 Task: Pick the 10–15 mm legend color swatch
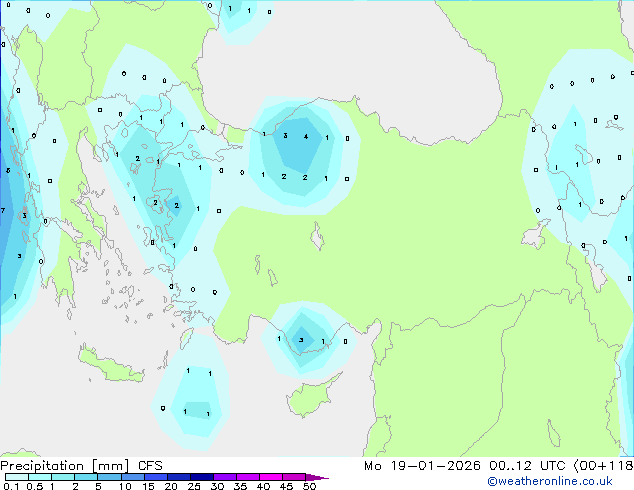[x=132, y=477]
